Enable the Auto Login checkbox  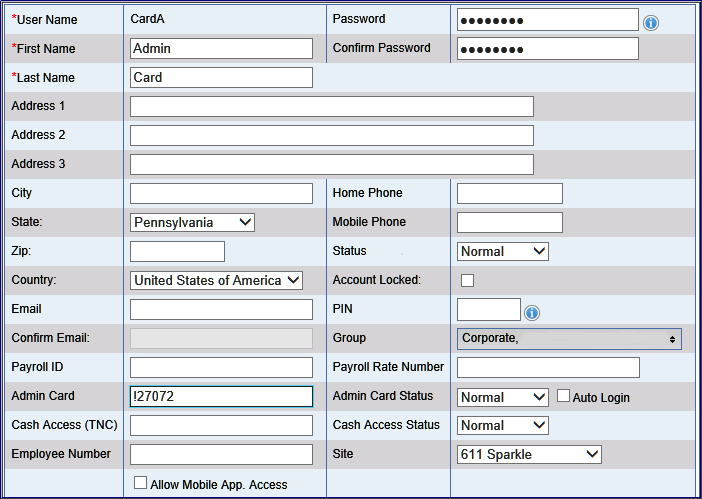pos(563,396)
